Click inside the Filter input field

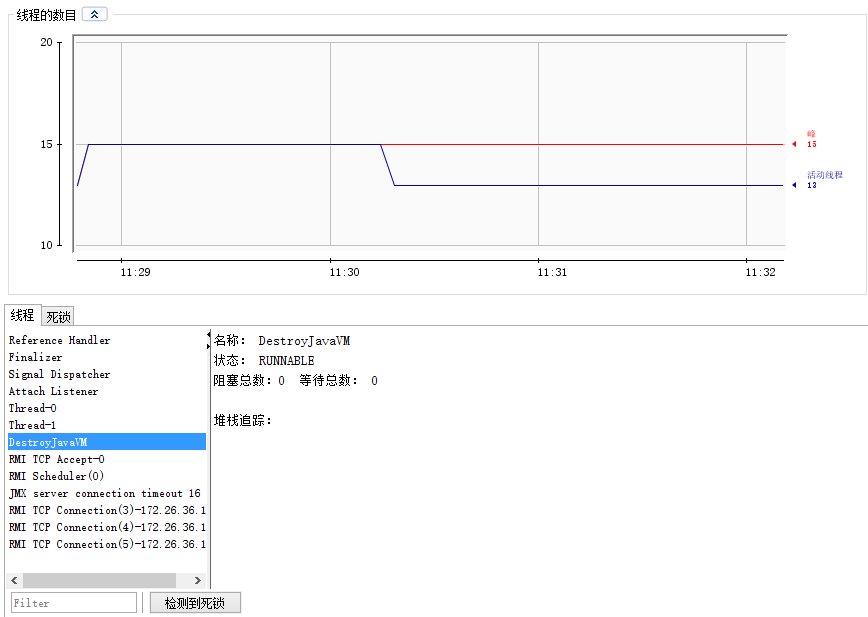pyautogui.click(x=73, y=602)
